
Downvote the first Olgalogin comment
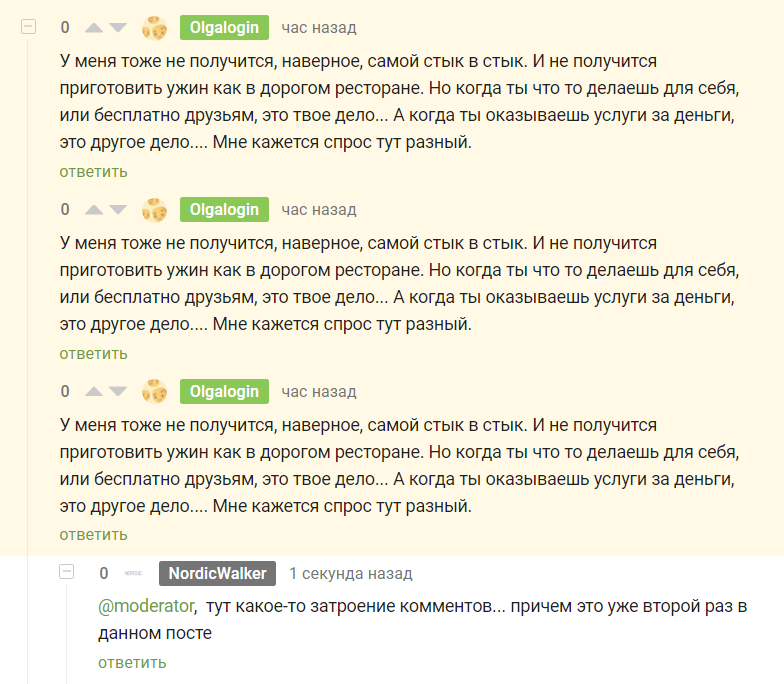(118, 28)
